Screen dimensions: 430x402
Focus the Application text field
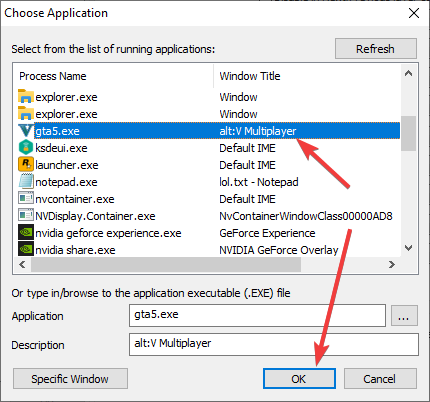click(x=257, y=315)
